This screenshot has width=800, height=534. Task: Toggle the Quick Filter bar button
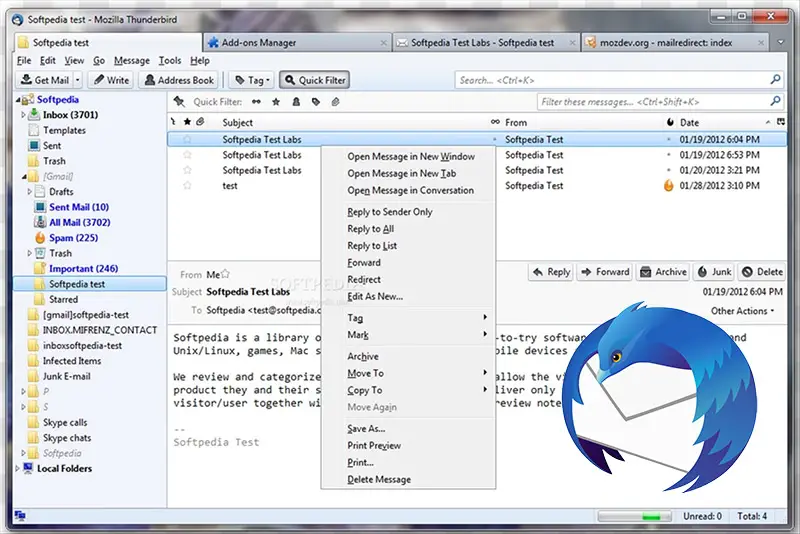[x=314, y=80]
